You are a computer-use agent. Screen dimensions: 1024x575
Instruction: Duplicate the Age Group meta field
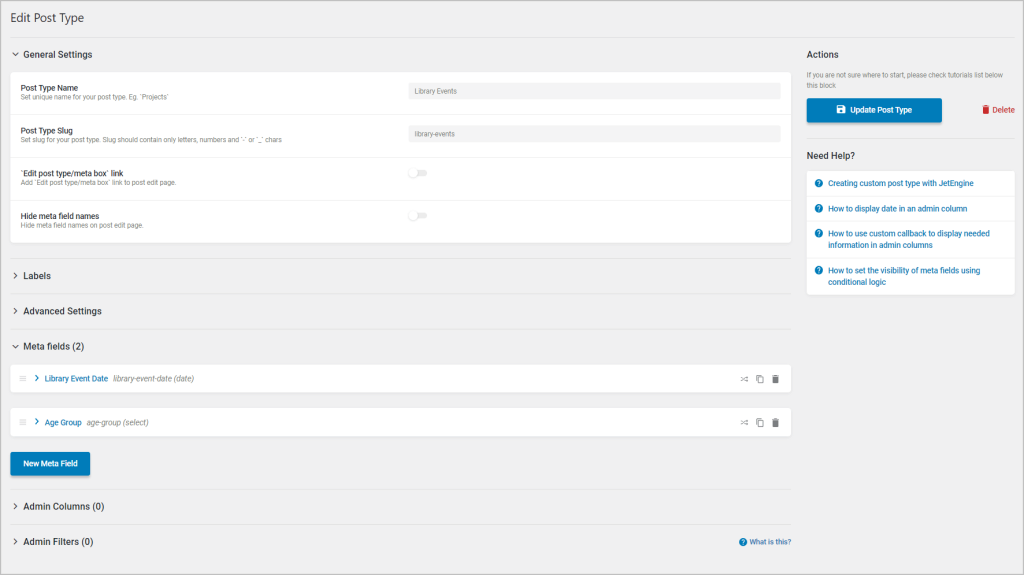coord(760,423)
